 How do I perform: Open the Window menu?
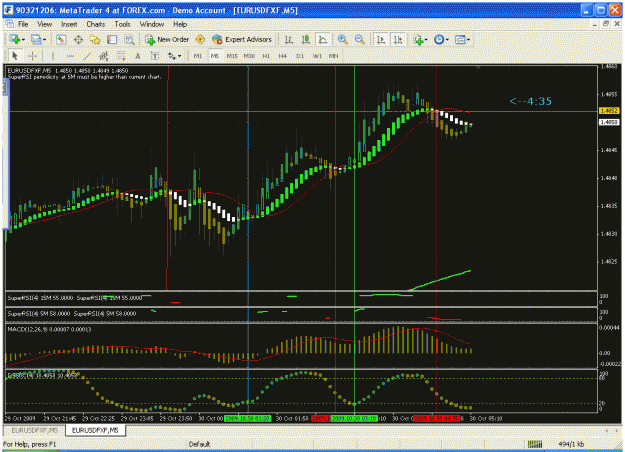152,24
